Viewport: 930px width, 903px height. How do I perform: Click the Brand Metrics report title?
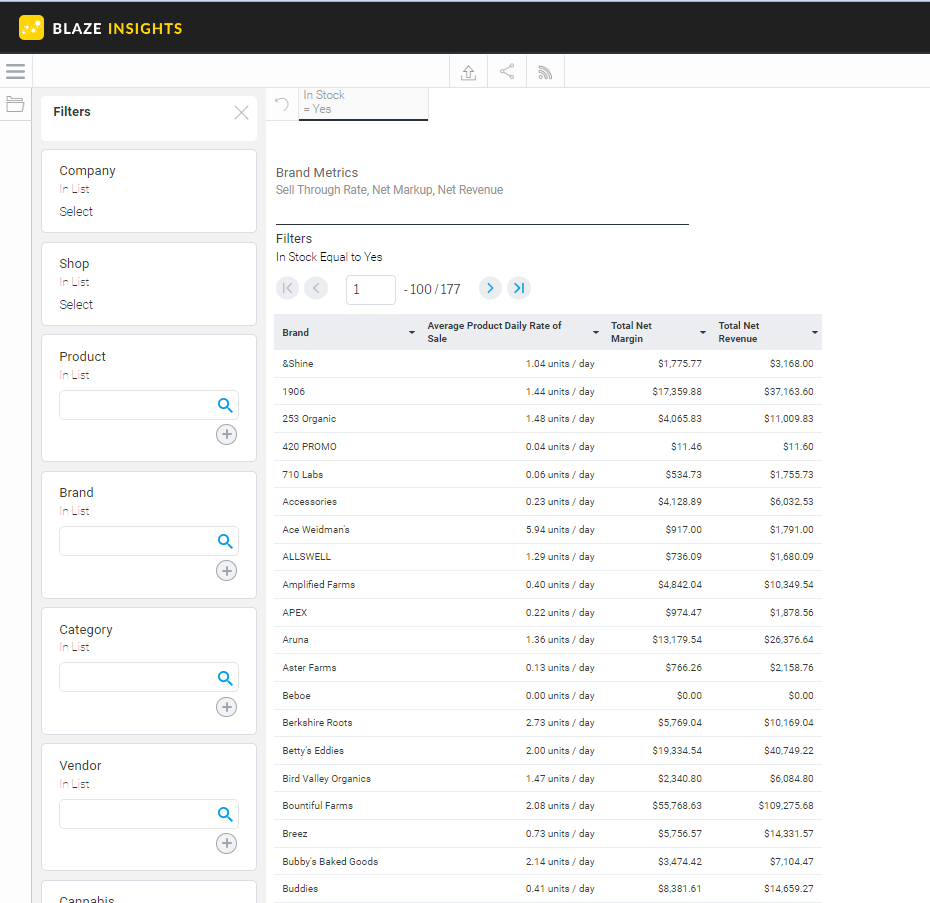(x=317, y=173)
